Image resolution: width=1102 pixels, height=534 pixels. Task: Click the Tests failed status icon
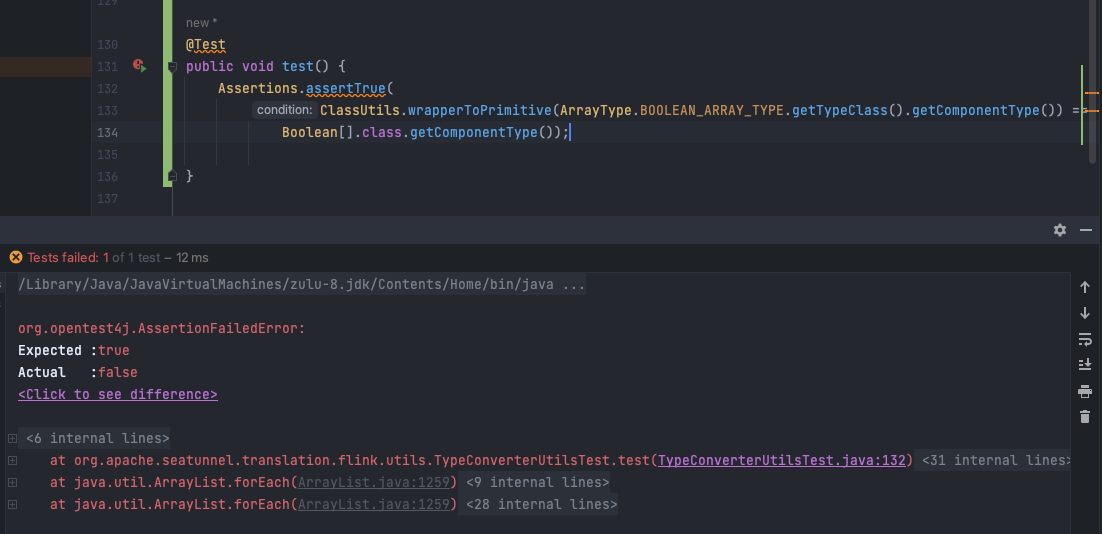coord(15,257)
